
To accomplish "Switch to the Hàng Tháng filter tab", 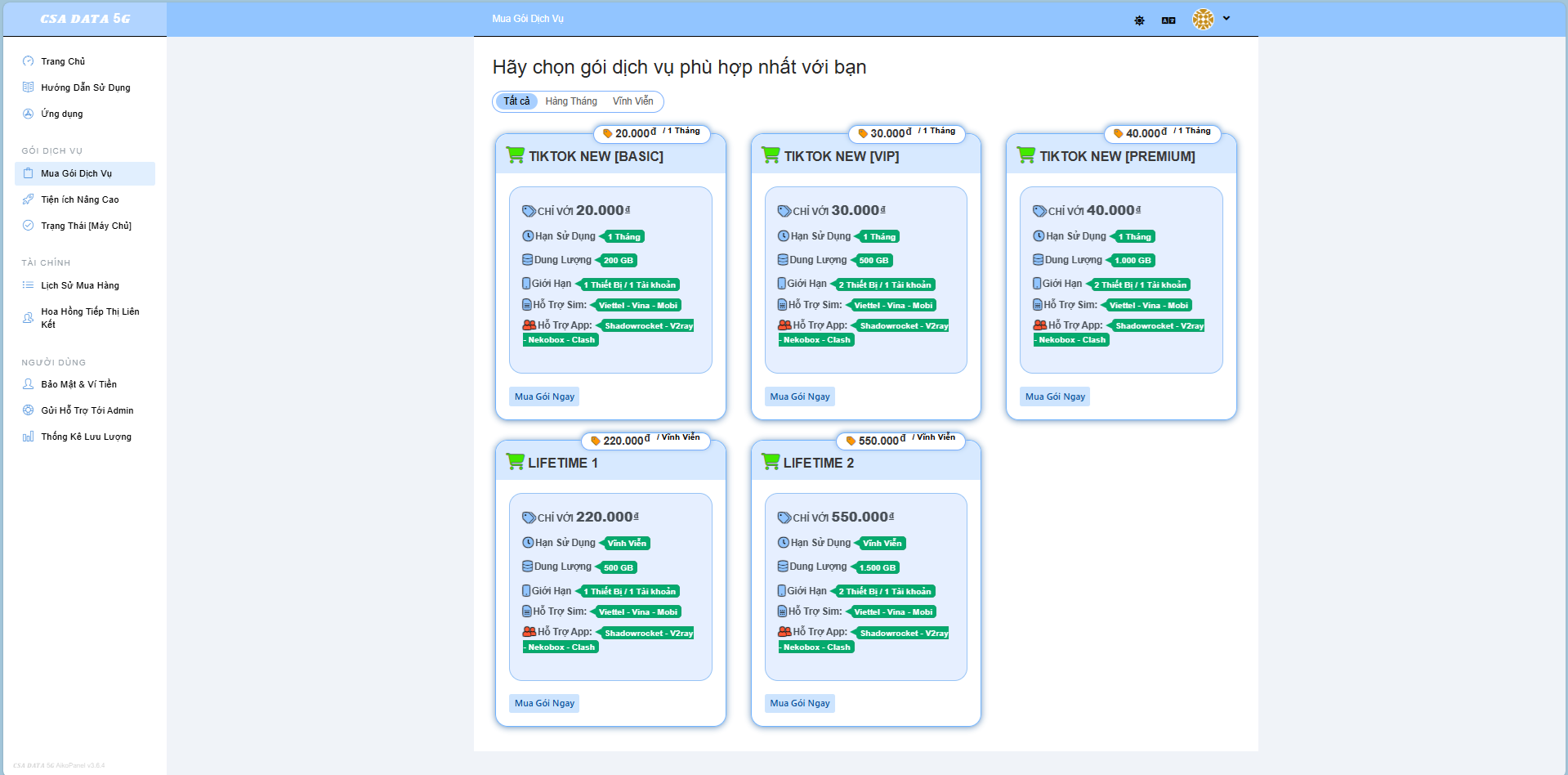I will point(571,101).
